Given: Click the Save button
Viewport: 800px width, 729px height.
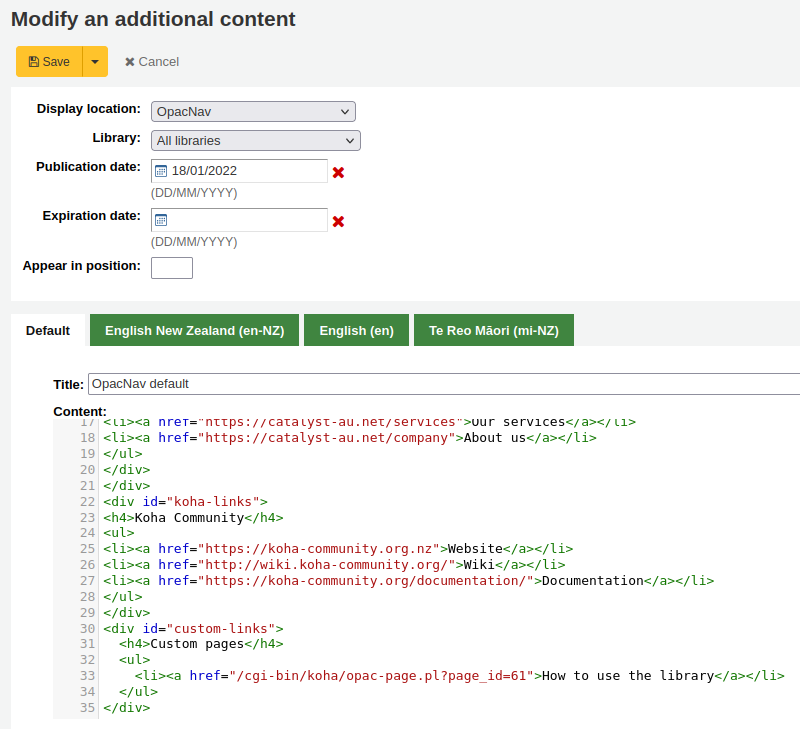Looking at the screenshot, I should pos(49,62).
